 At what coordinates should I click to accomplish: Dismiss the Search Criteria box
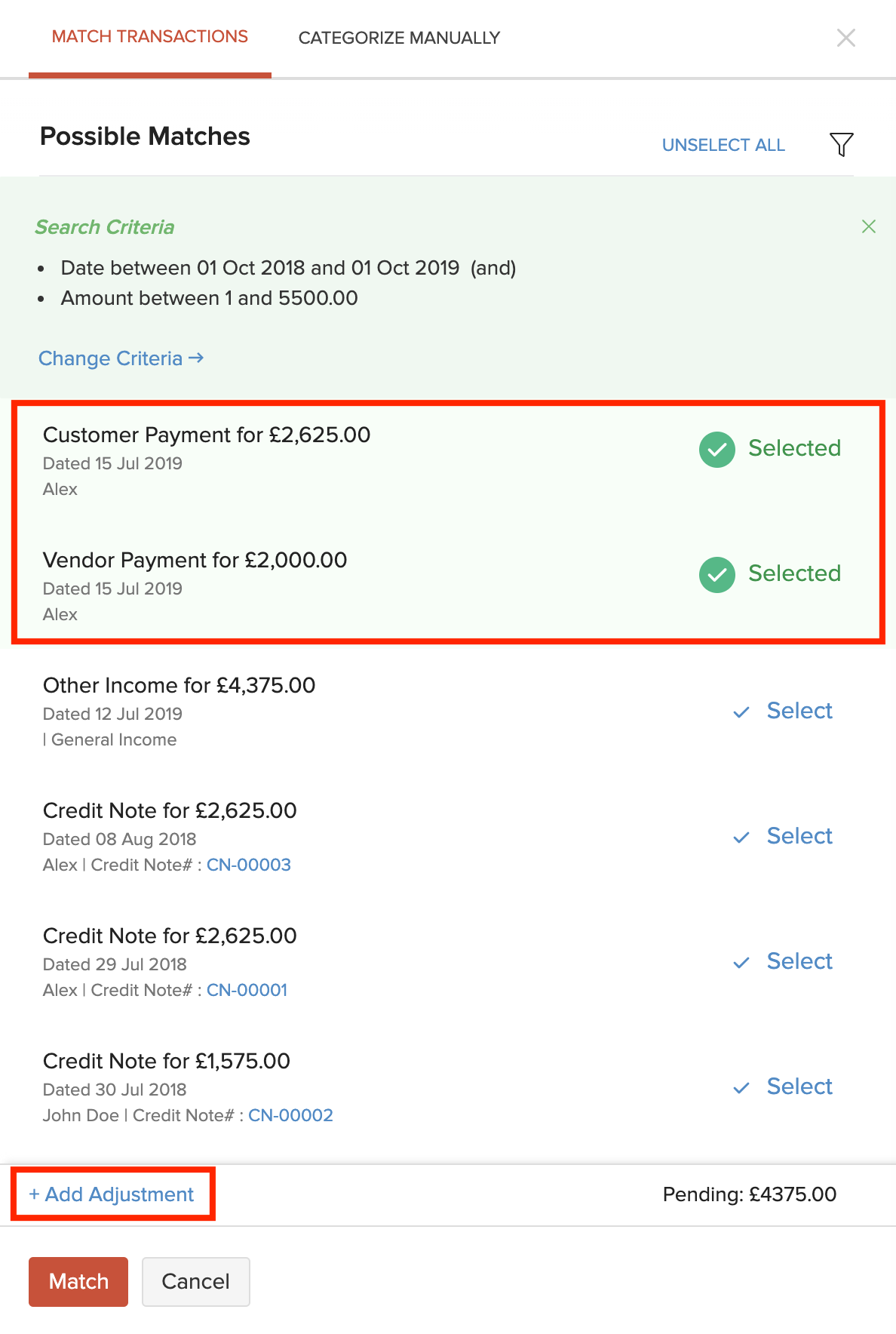pyautogui.click(x=868, y=226)
